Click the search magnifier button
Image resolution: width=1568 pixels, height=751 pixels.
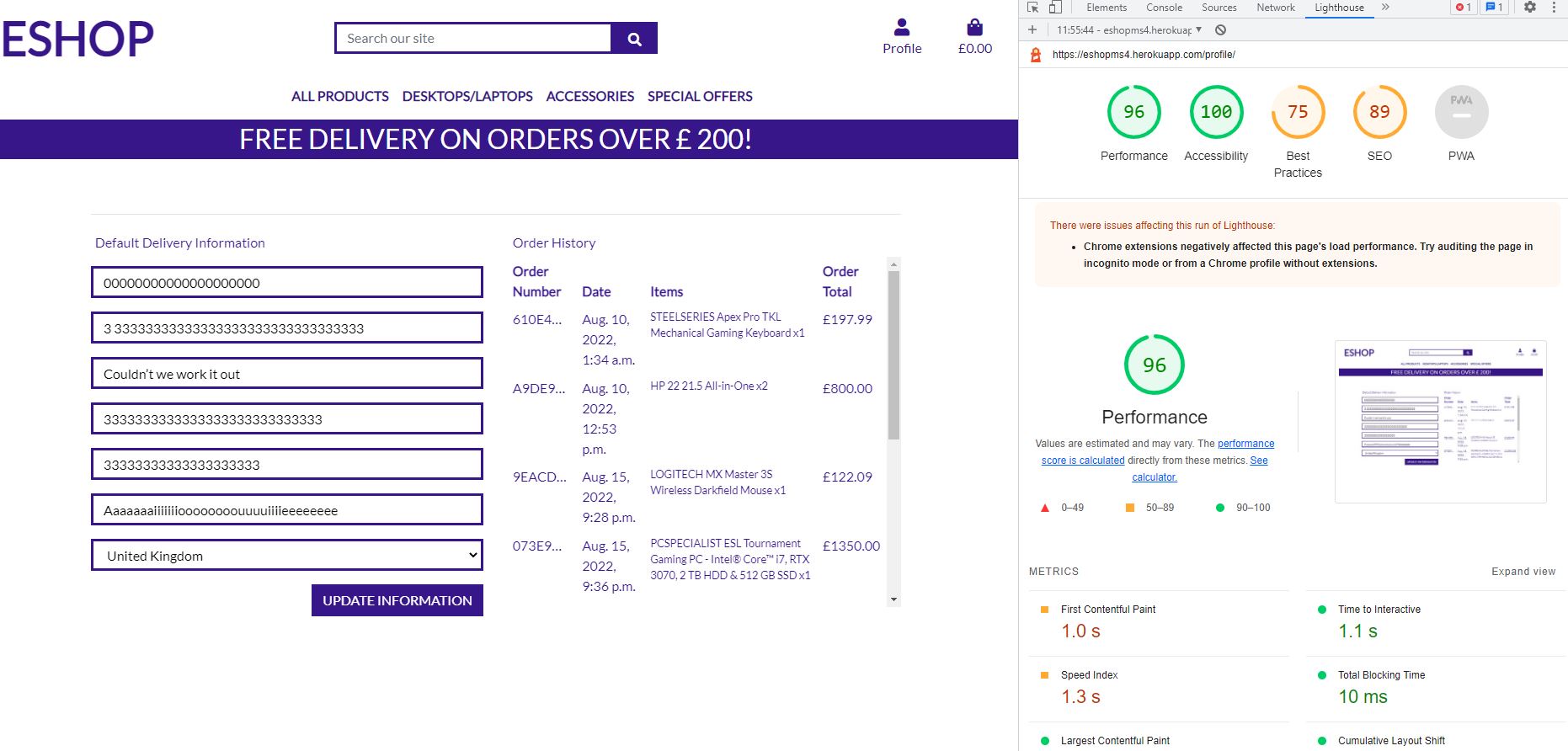(634, 39)
